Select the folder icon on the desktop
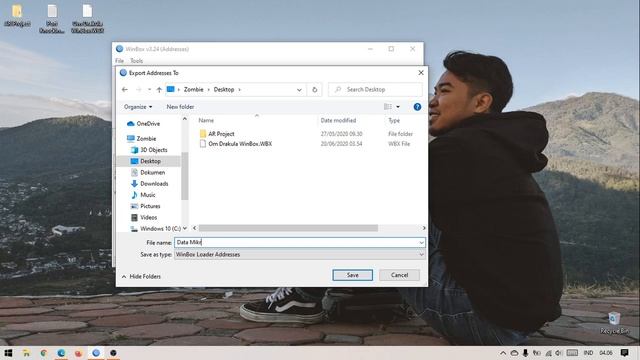 (x=17, y=16)
